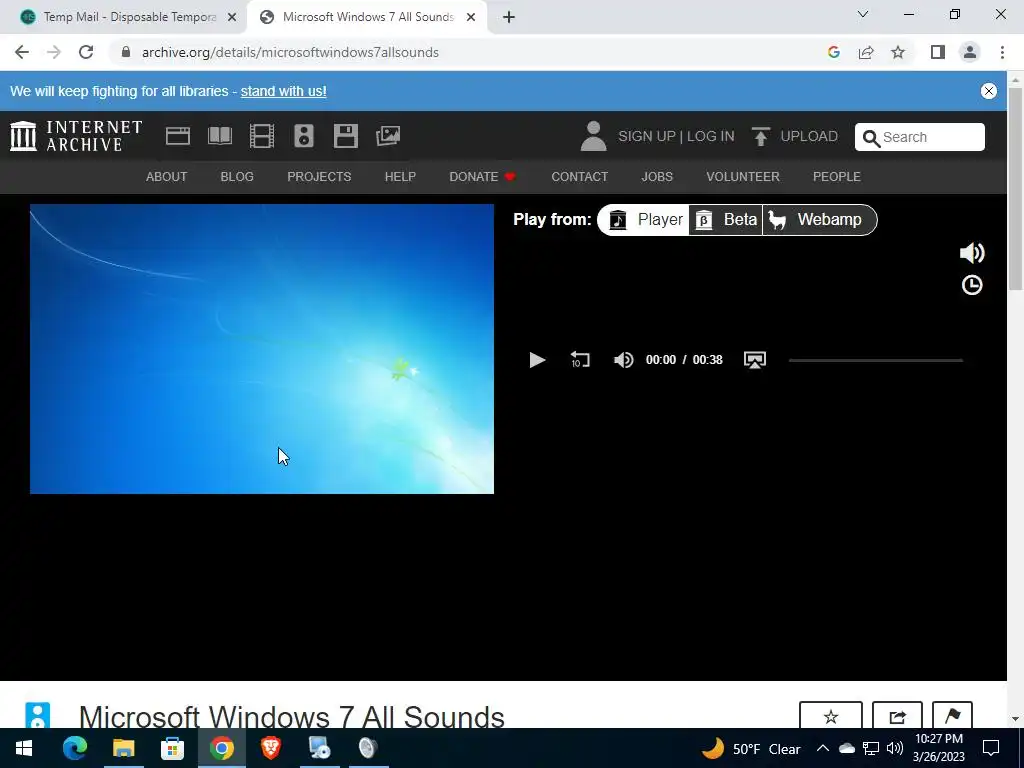Click the clock icon beside player
The height and width of the screenshot is (768, 1024).
point(972,285)
